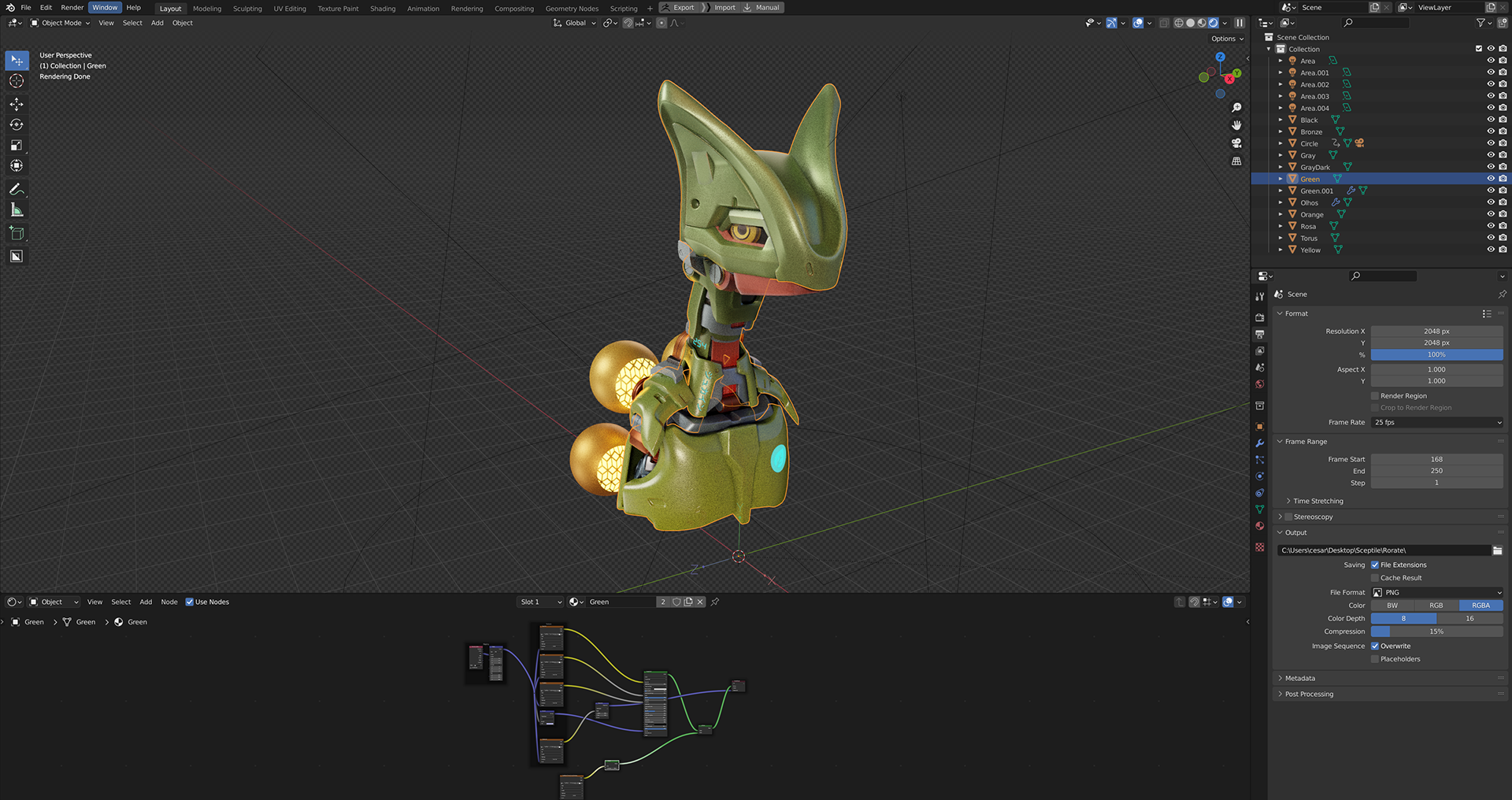Uncheck File Extensions
Viewport: 1512px width, 800px height.
click(x=1375, y=565)
